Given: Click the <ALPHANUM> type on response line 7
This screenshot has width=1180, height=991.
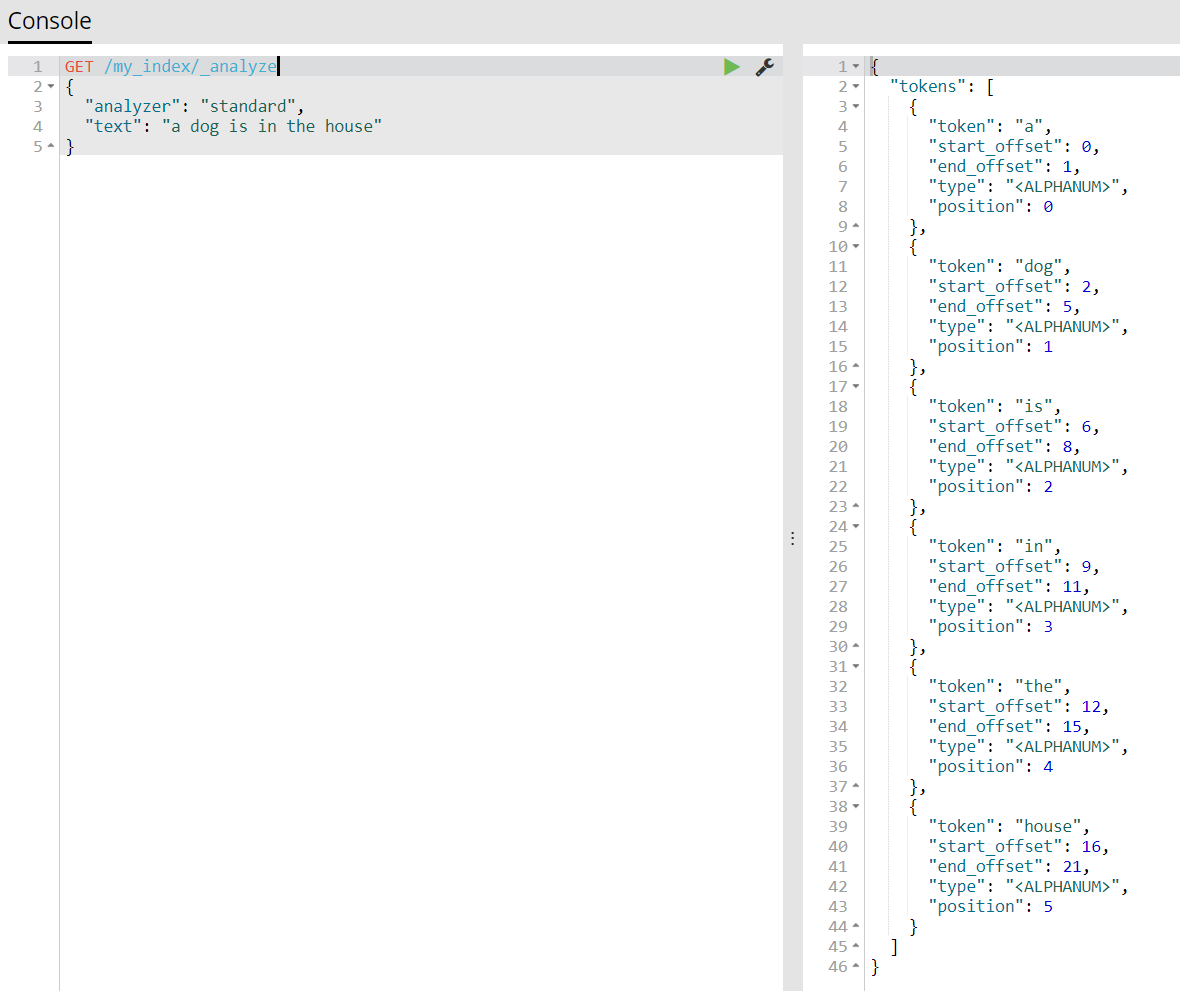Looking at the screenshot, I should pyautogui.click(x=1062, y=187).
